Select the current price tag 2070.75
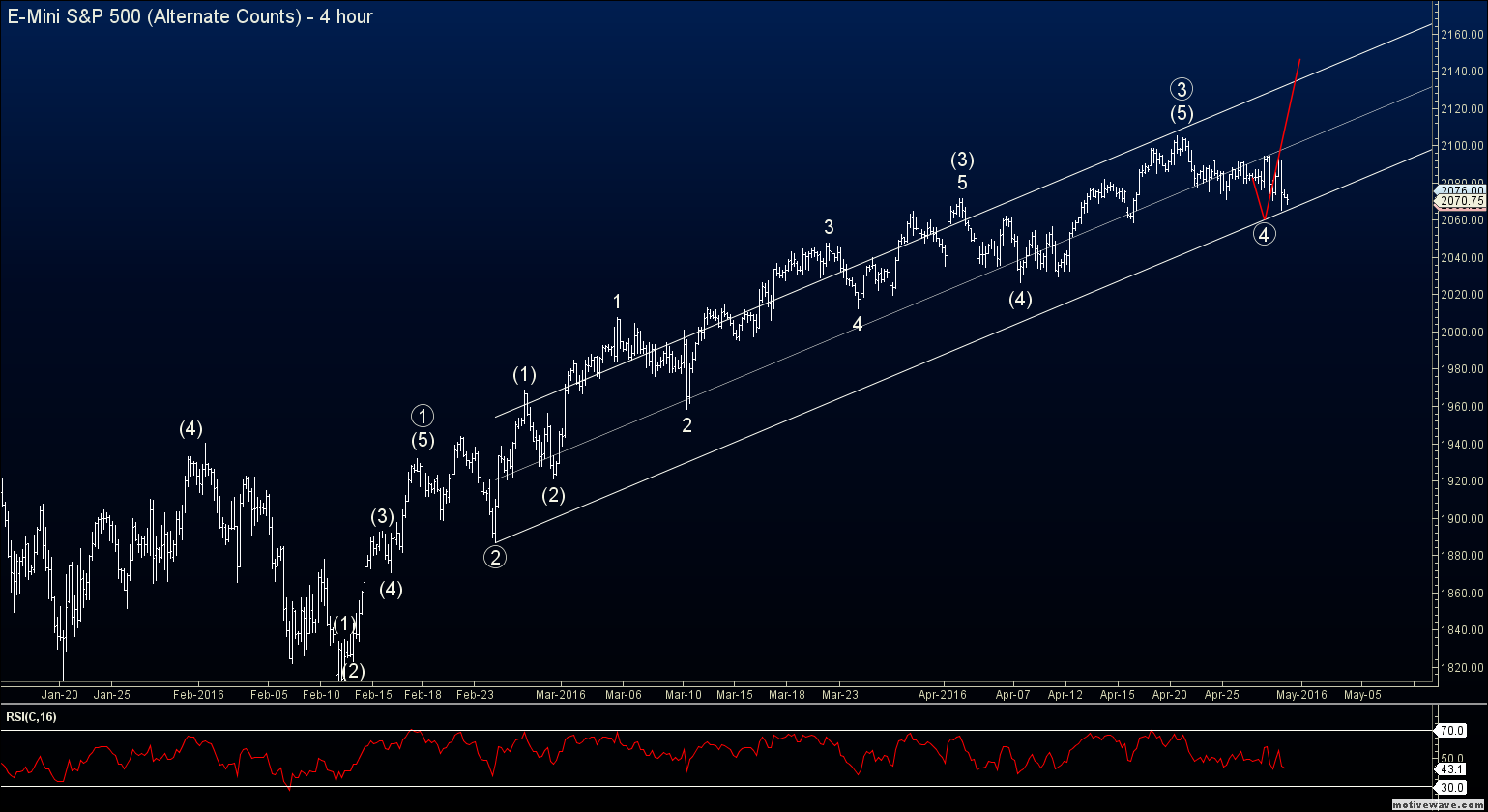Image resolution: width=1488 pixels, height=812 pixels. tap(1459, 200)
